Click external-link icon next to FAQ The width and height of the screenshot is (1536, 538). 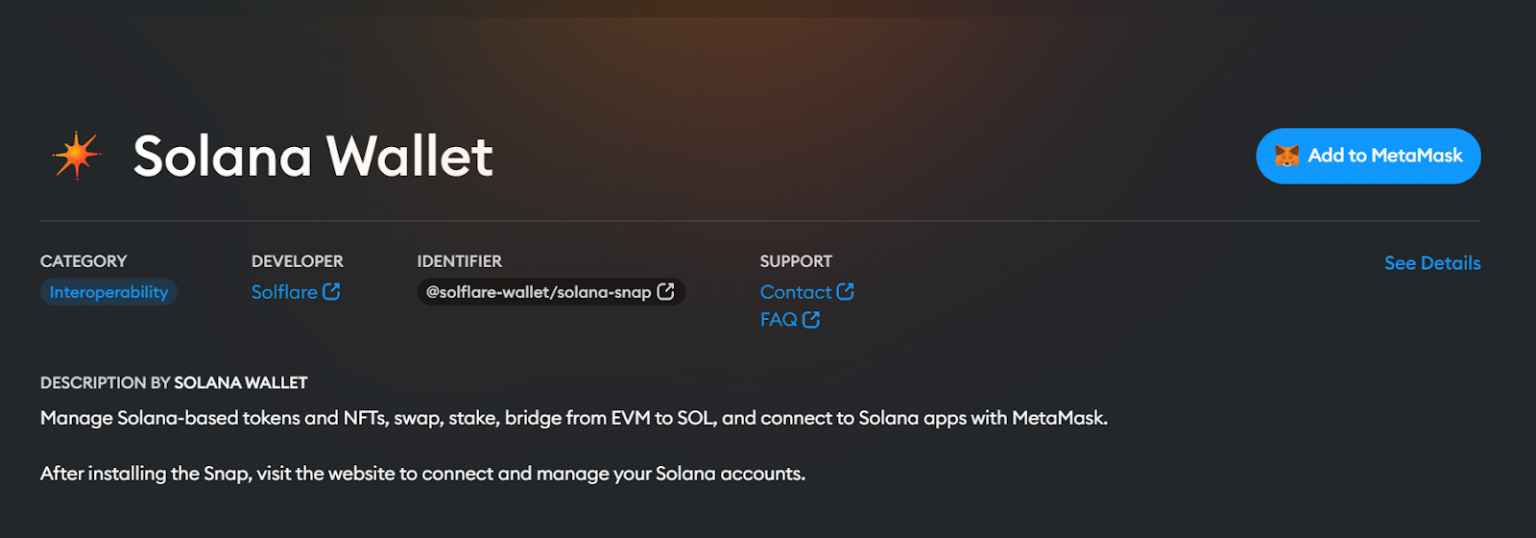pyautogui.click(x=811, y=320)
